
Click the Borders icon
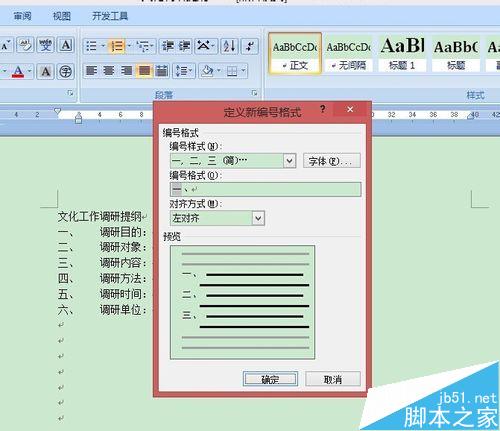pos(232,71)
